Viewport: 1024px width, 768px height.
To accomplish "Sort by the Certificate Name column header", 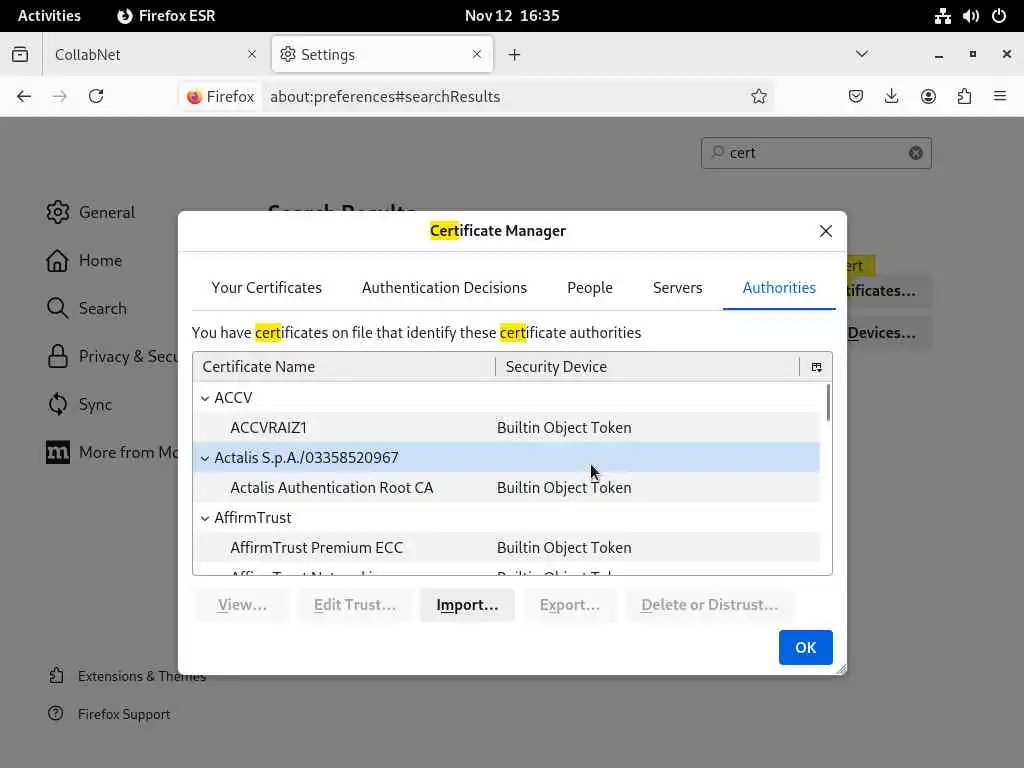I will click(344, 367).
